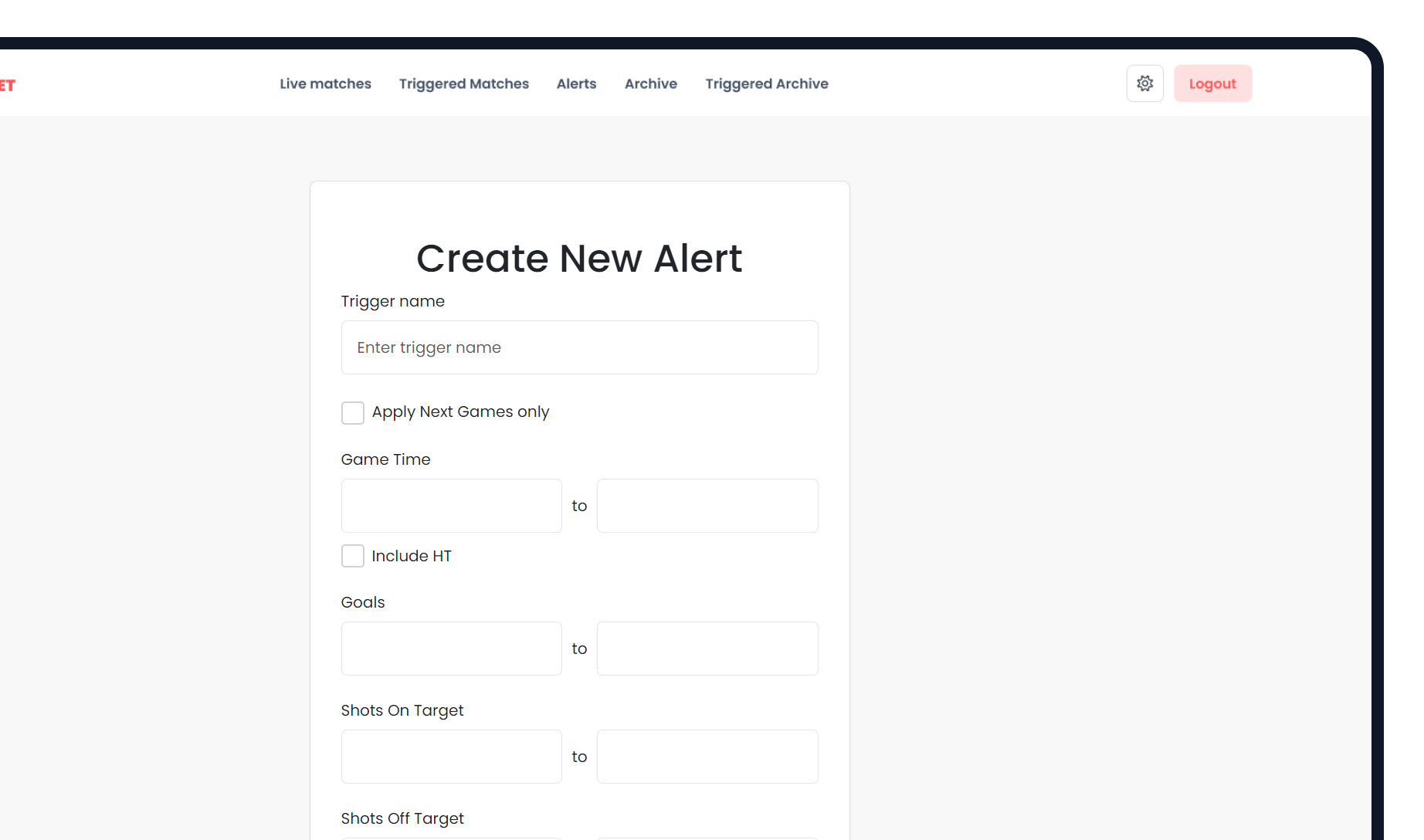Enable Apply Next Games only checkbox
The height and width of the screenshot is (840, 1424).
point(353,413)
